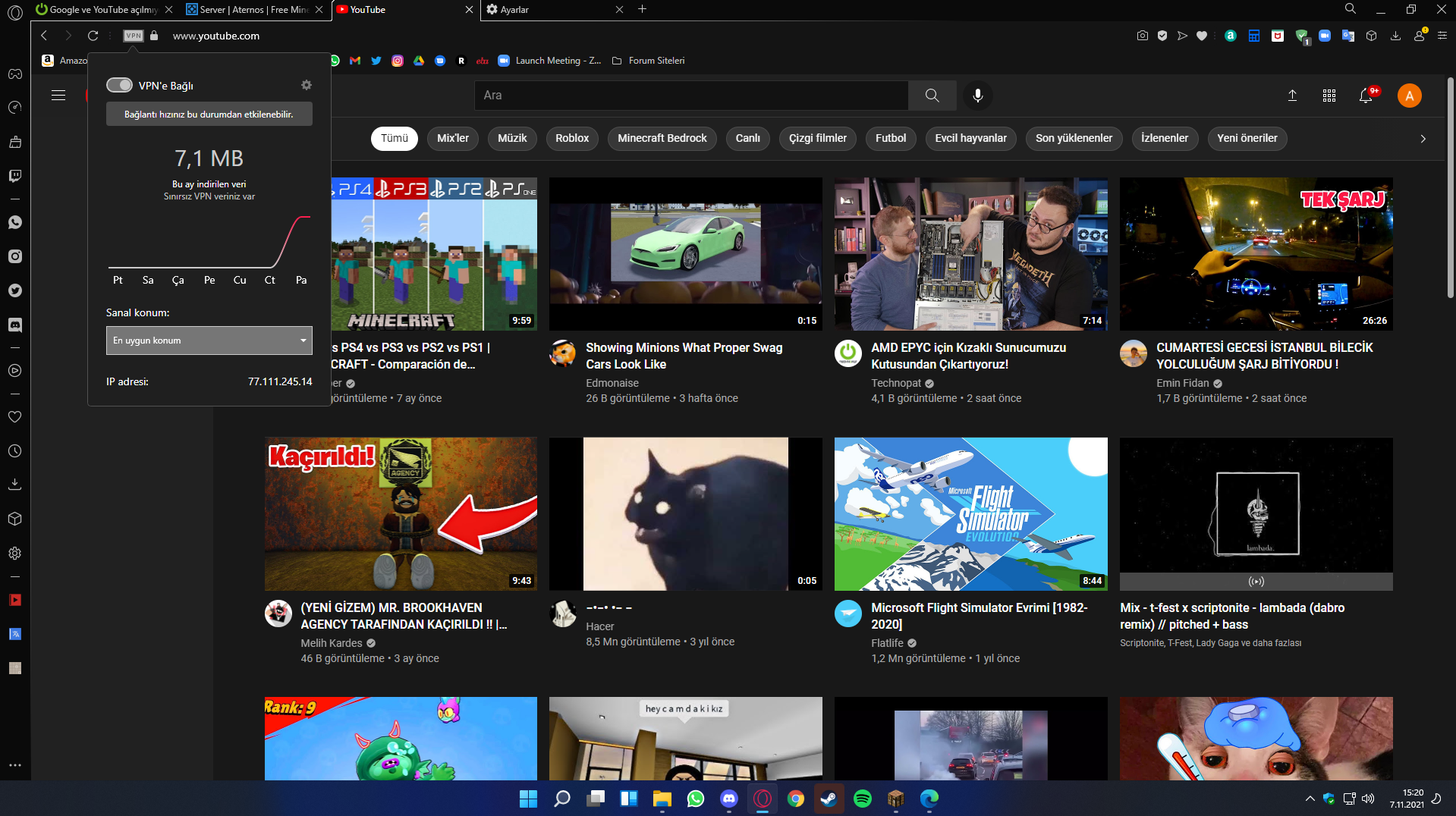The height and width of the screenshot is (816, 1456).
Task: Open Discord in the Opera sidebar
Action: [x=15, y=325]
